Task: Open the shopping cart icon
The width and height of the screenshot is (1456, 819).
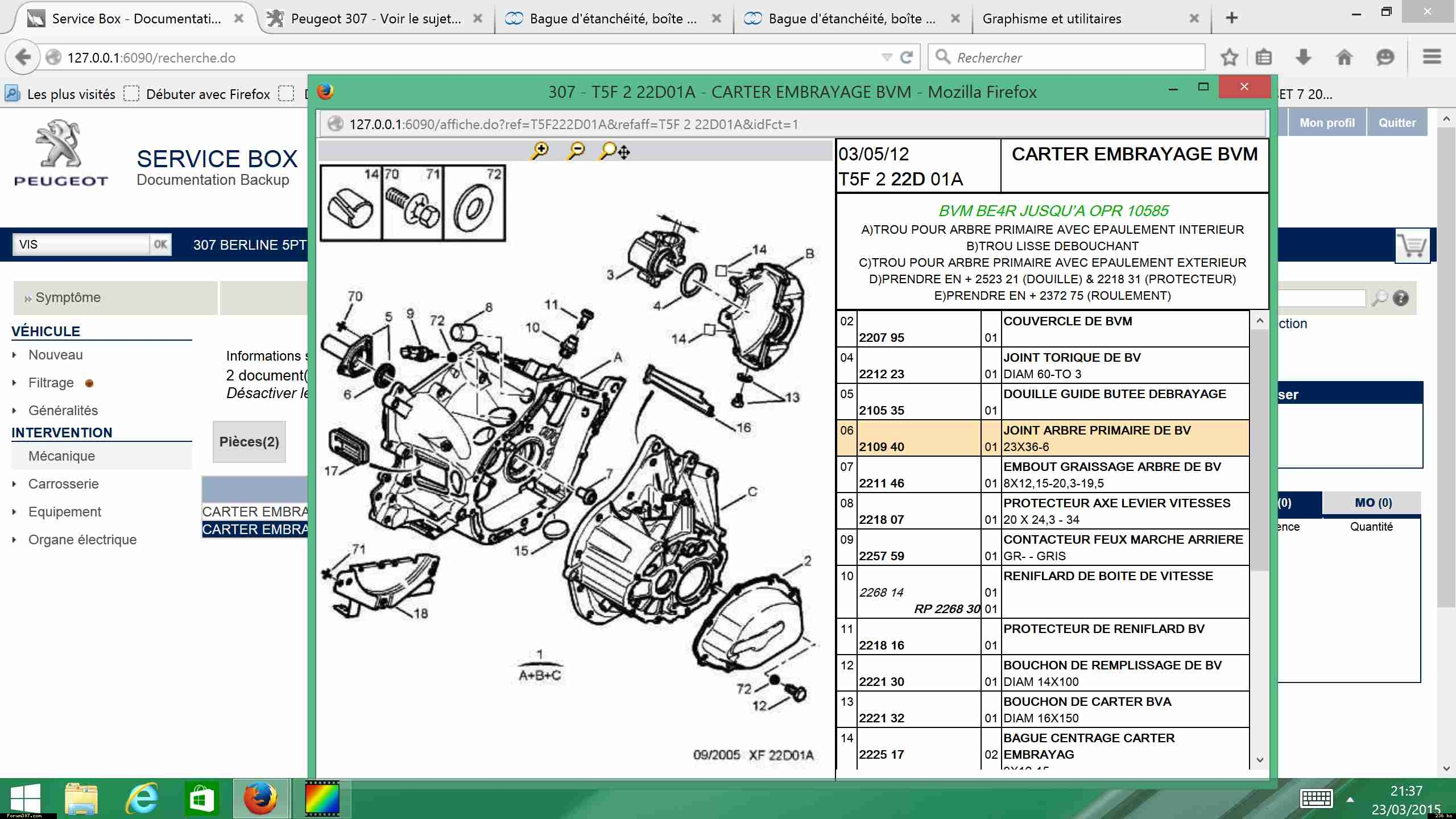Action: point(1413,246)
